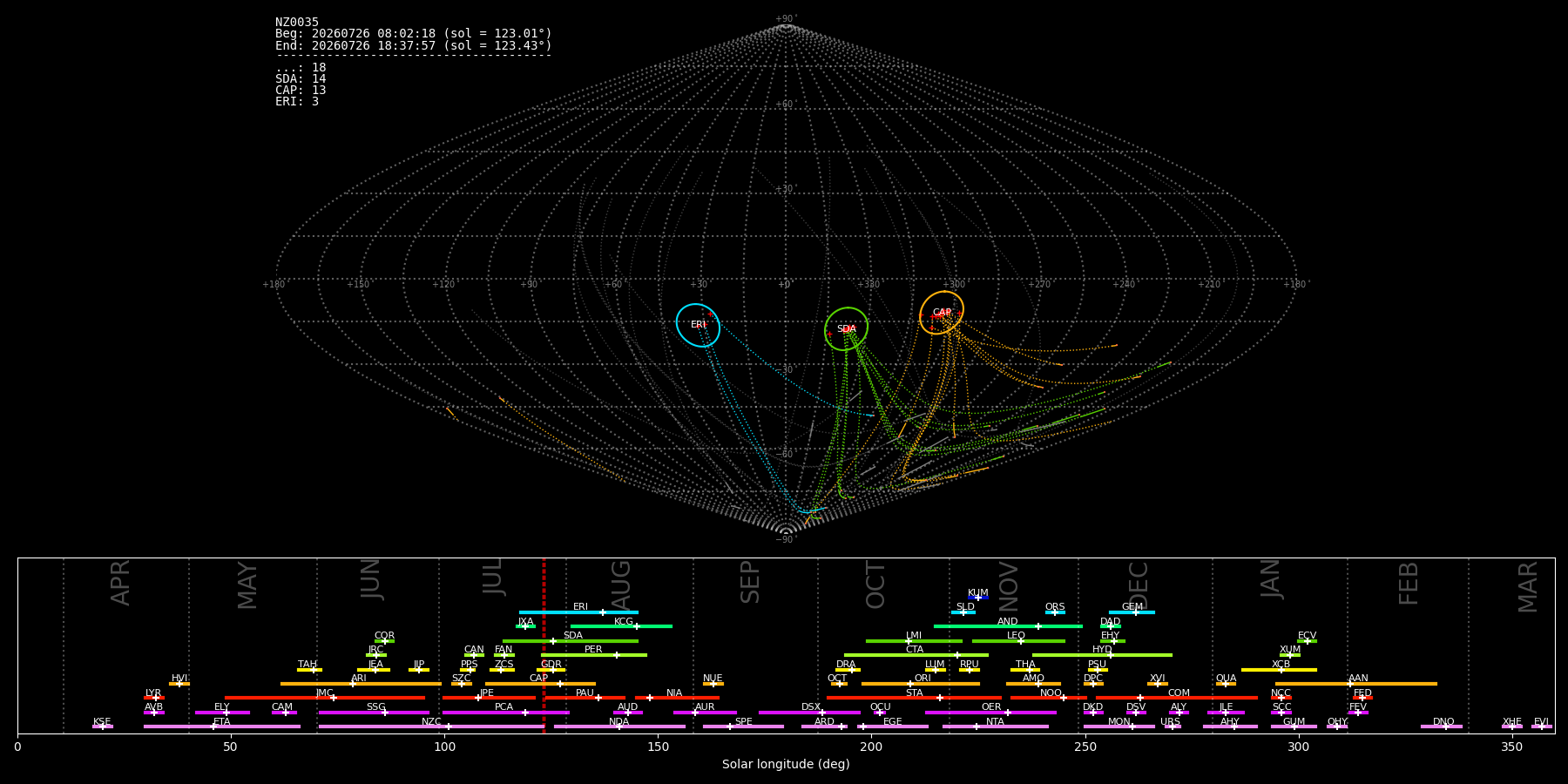Image resolution: width=1568 pixels, height=784 pixels.
Task: Click the ERI radiant circle on the sky map
Action: 699,325
